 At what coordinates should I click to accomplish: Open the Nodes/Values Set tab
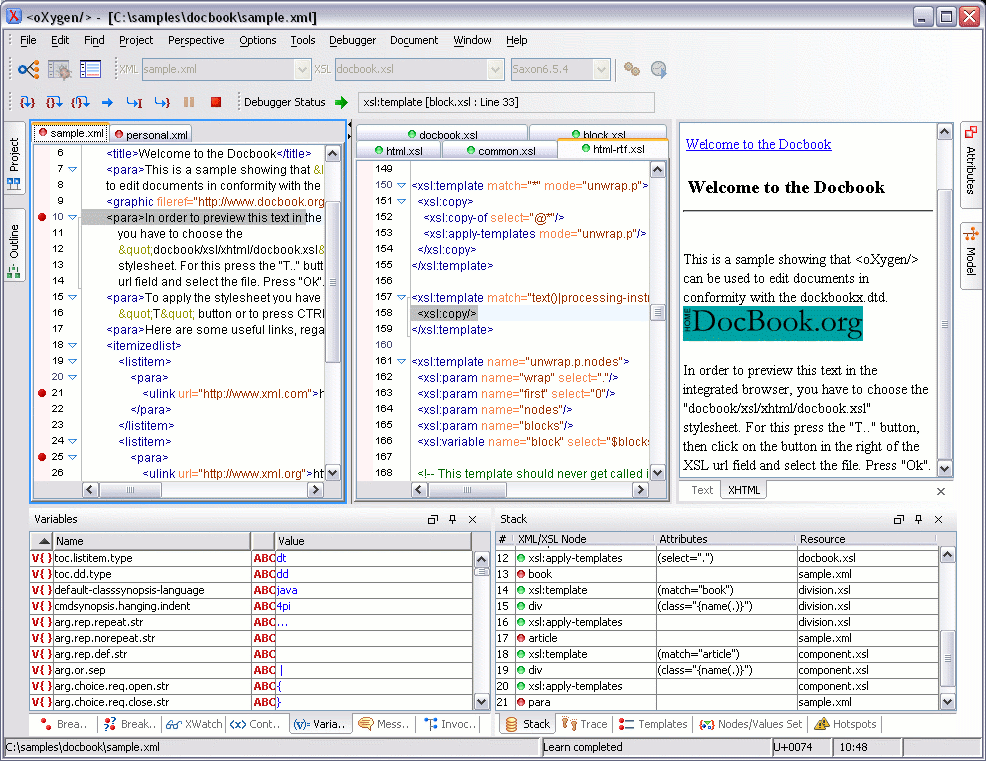click(751, 724)
